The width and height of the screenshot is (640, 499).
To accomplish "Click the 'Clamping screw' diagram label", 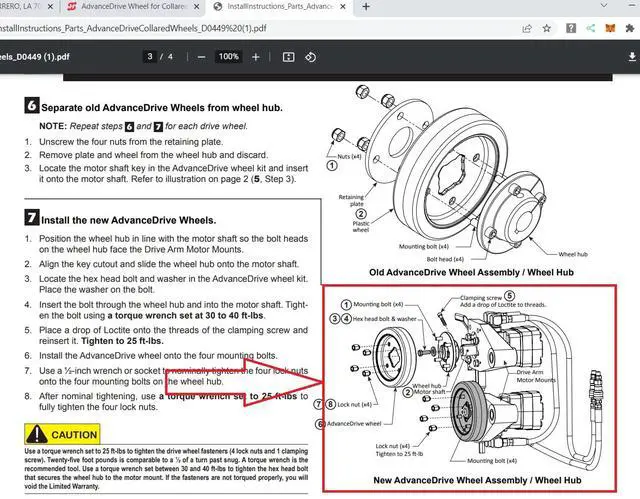I will 481,297.
